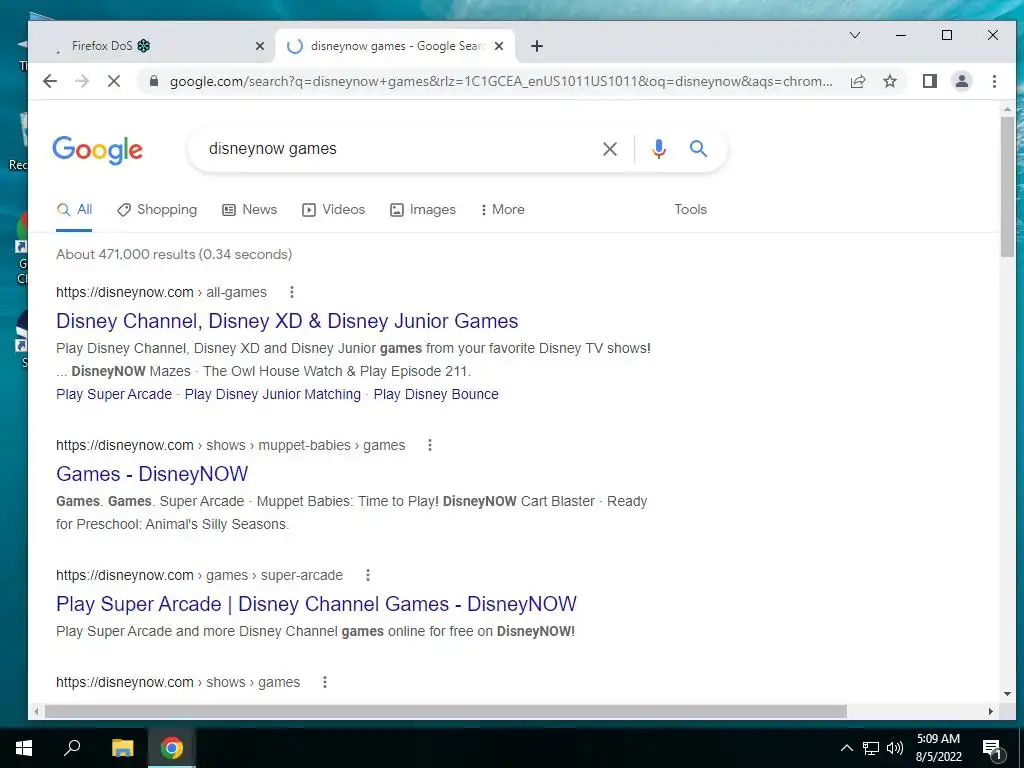Switch to Videos results
This screenshot has height=768, width=1024.
pyautogui.click(x=334, y=210)
